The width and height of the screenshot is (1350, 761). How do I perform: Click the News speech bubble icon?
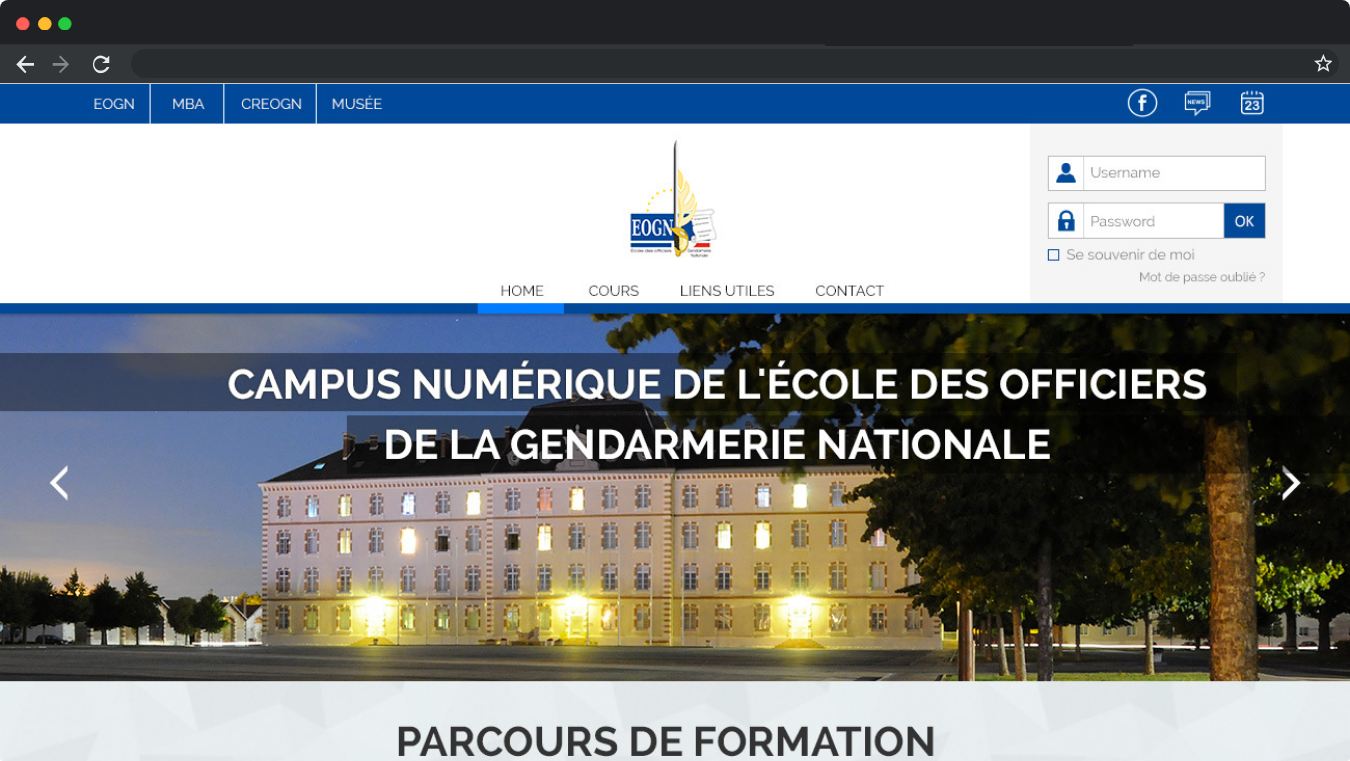pos(1197,103)
